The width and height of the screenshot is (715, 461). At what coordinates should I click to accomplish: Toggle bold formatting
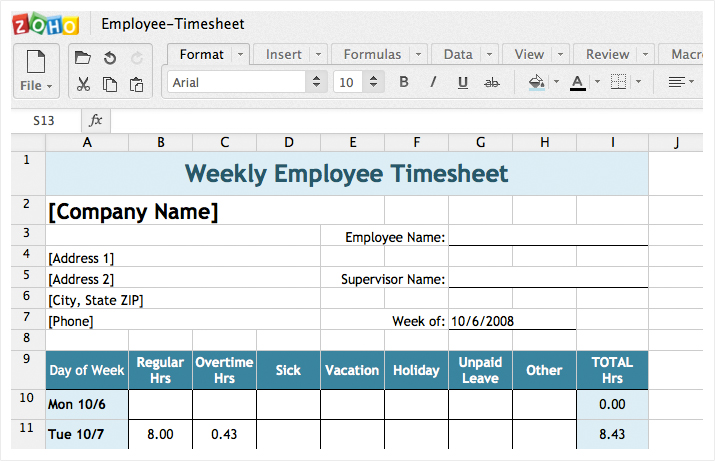click(x=404, y=82)
